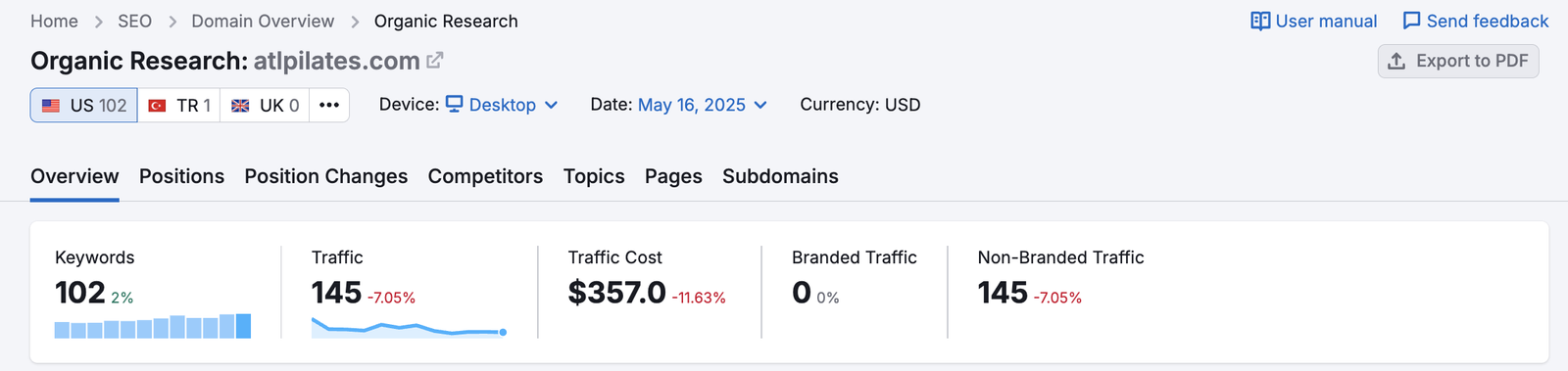Open atlpilates.com external link icon
Screen dimensions: 1568x371
point(435,61)
